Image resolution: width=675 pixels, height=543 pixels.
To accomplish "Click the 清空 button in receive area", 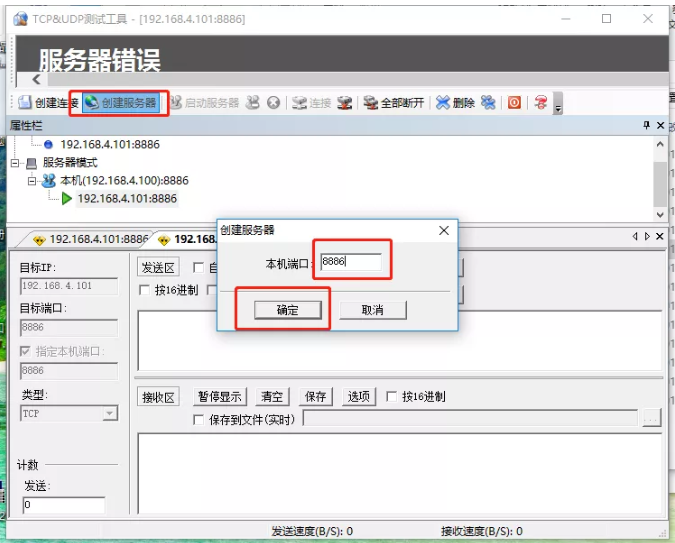I will (272, 397).
